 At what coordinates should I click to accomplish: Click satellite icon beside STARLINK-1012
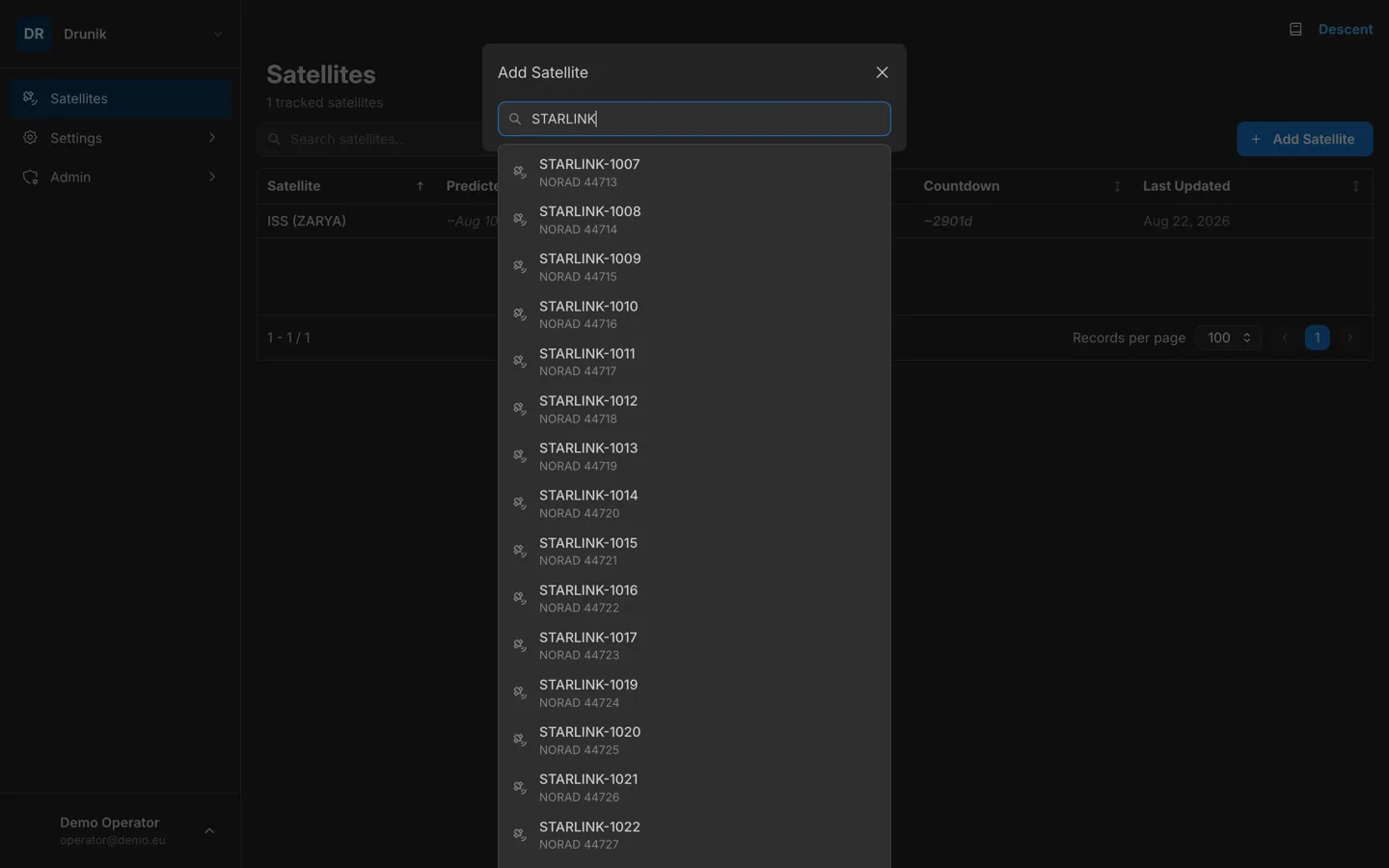[520, 409]
